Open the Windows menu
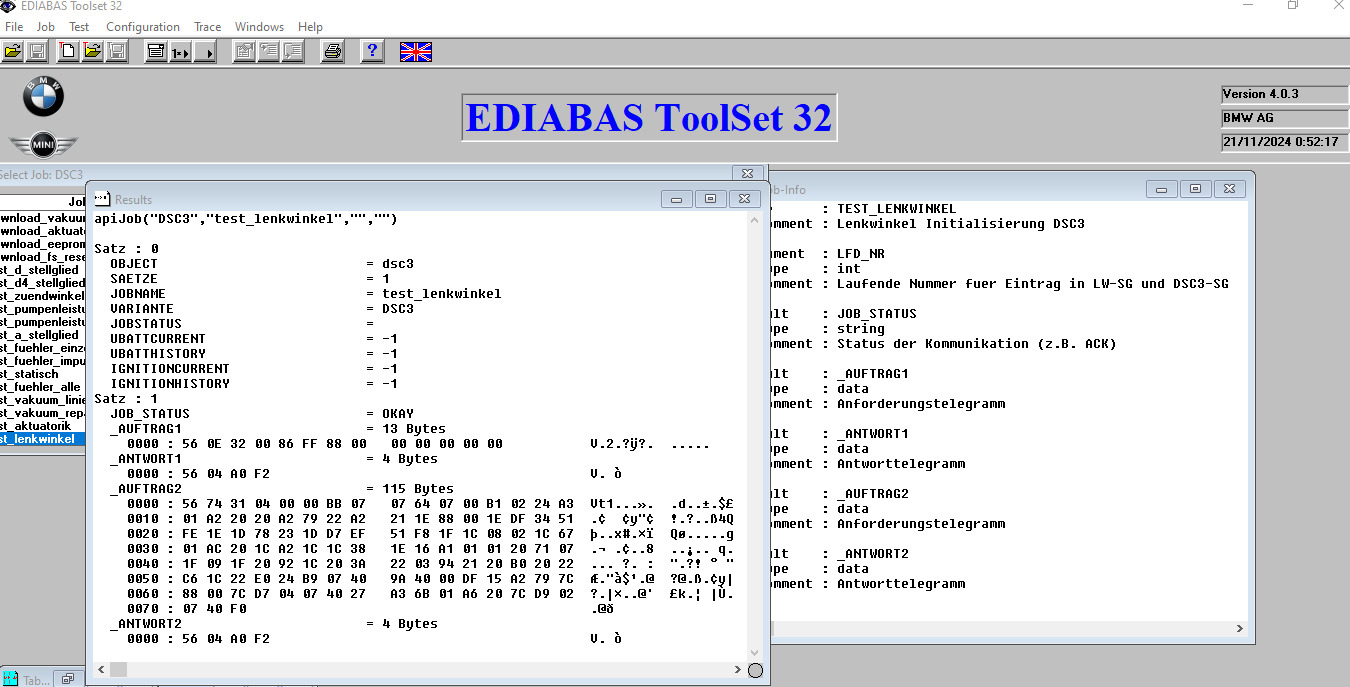 [x=260, y=27]
